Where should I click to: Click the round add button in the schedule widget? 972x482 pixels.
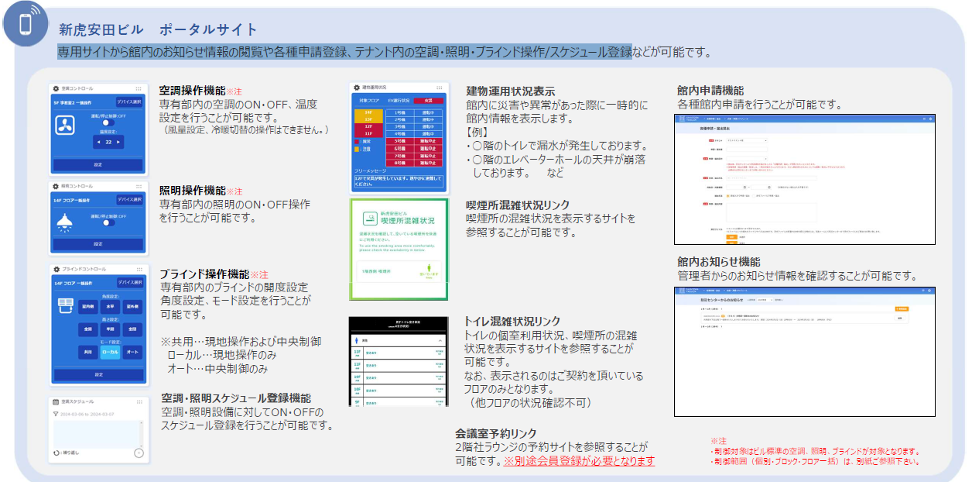pos(139,453)
